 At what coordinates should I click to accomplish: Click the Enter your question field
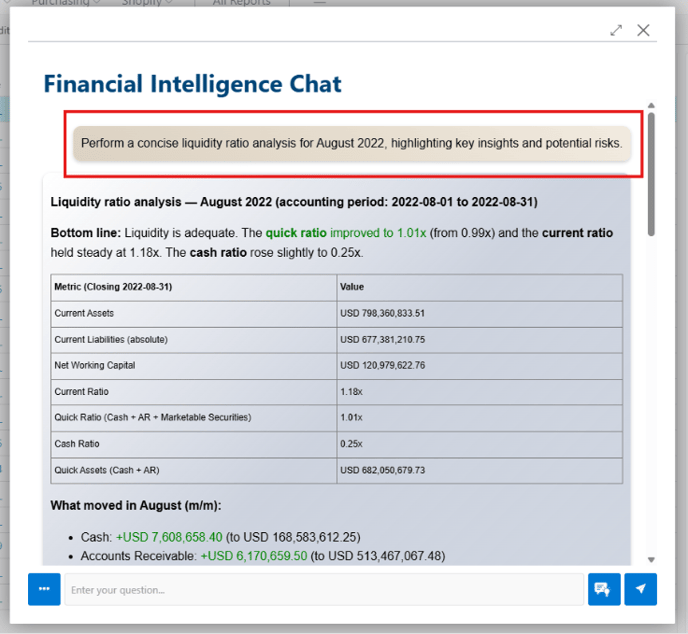point(323,590)
